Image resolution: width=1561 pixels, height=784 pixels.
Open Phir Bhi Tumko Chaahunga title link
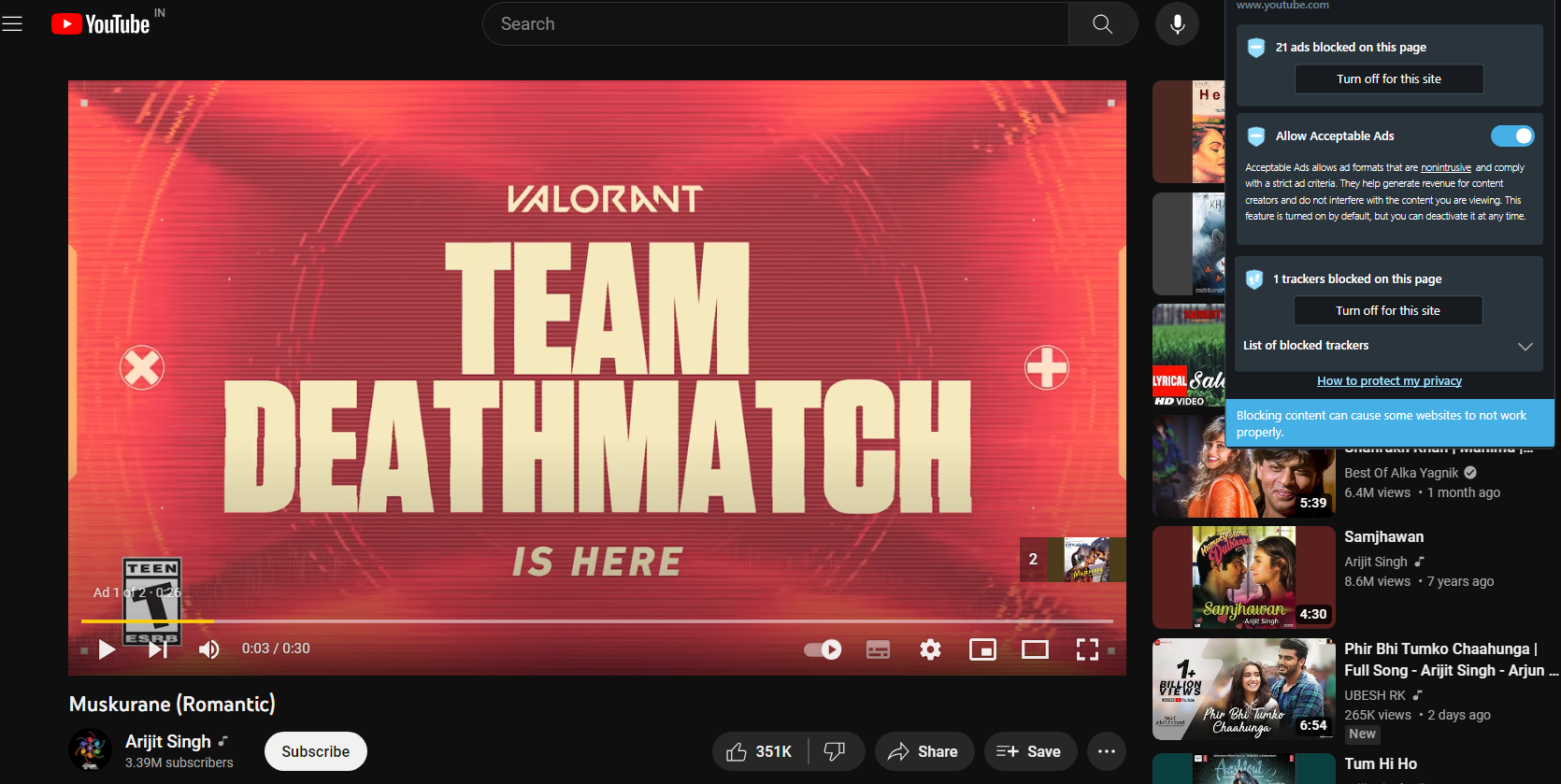(x=1450, y=660)
